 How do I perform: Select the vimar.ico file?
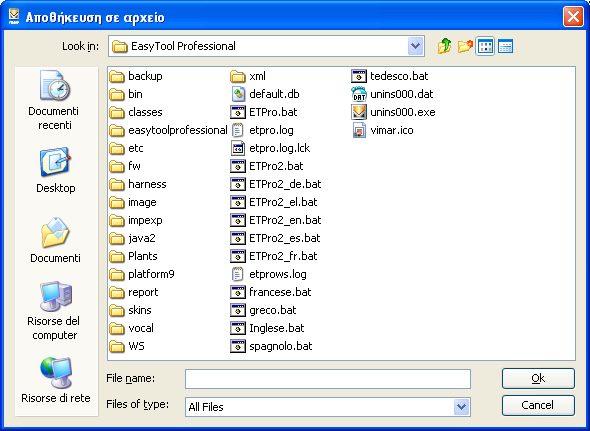(382, 130)
